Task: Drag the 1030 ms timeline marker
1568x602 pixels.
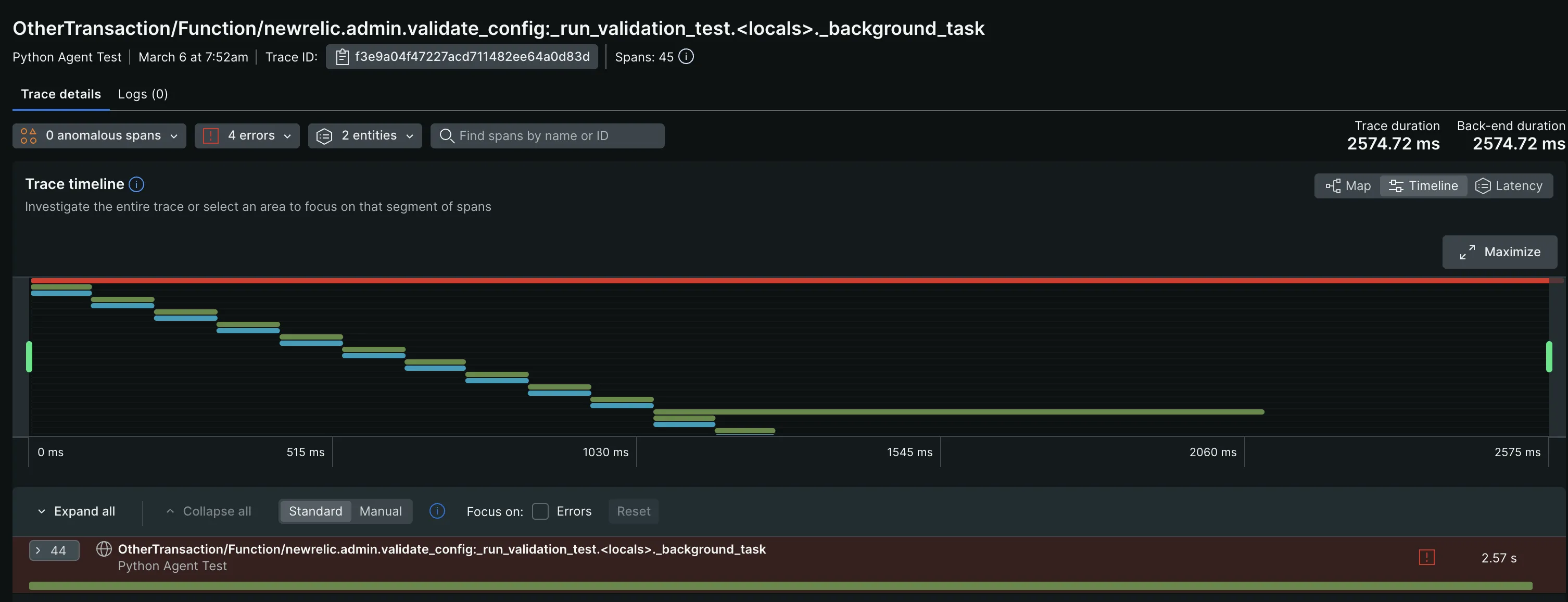Action: tap(637, 451)
